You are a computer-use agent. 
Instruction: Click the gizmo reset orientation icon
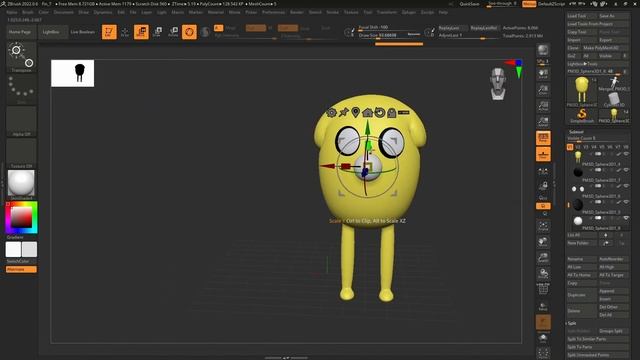(x=380, y=112)
